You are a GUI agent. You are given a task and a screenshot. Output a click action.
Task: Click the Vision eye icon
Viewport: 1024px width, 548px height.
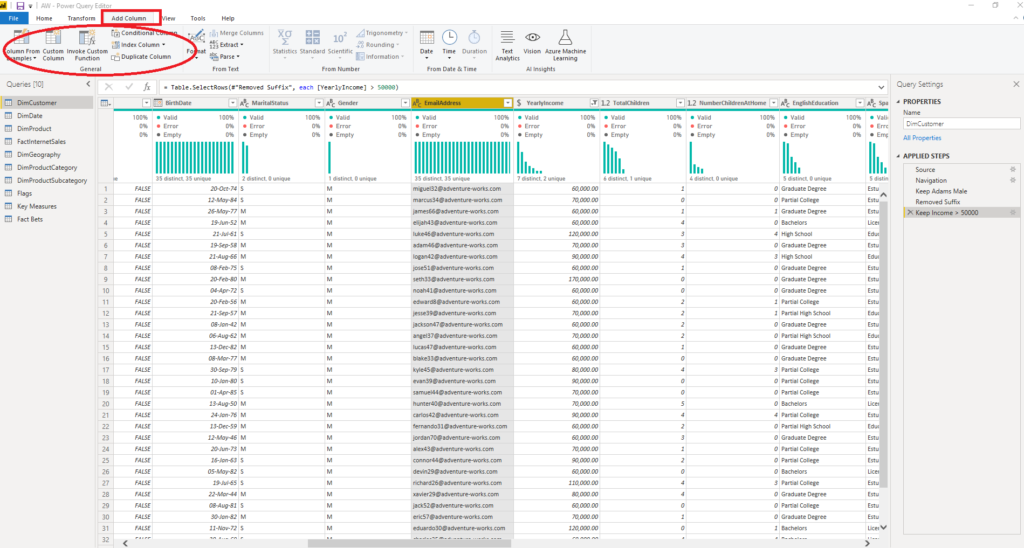click(532, 37)
